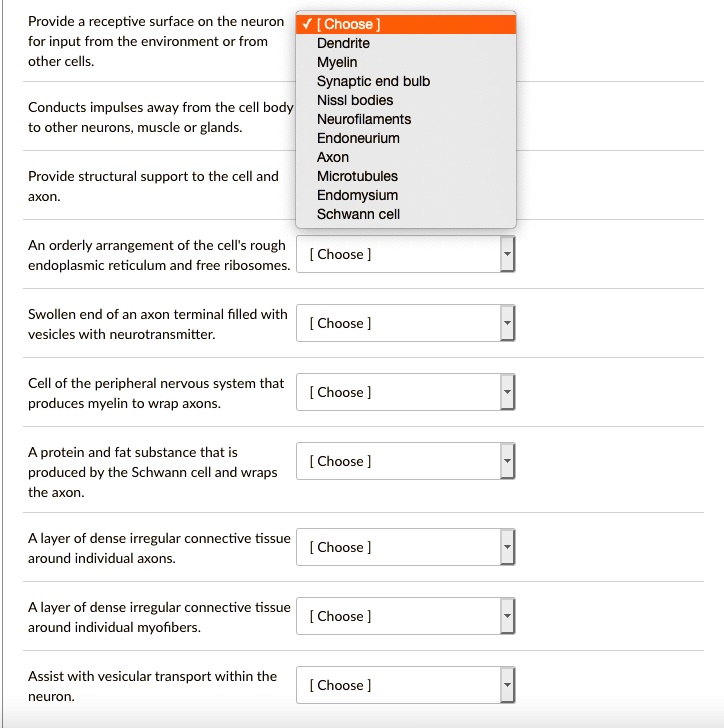The height and width of the screenshot is (728, 724).
Task: Click arrow of the swollen axon terminal dropdown
Action: tap(506, 323)
